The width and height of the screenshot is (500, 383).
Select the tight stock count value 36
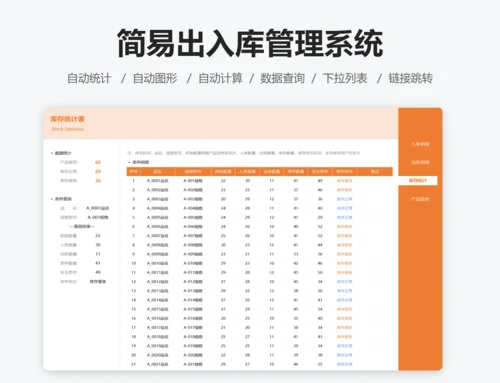point(98,181)
